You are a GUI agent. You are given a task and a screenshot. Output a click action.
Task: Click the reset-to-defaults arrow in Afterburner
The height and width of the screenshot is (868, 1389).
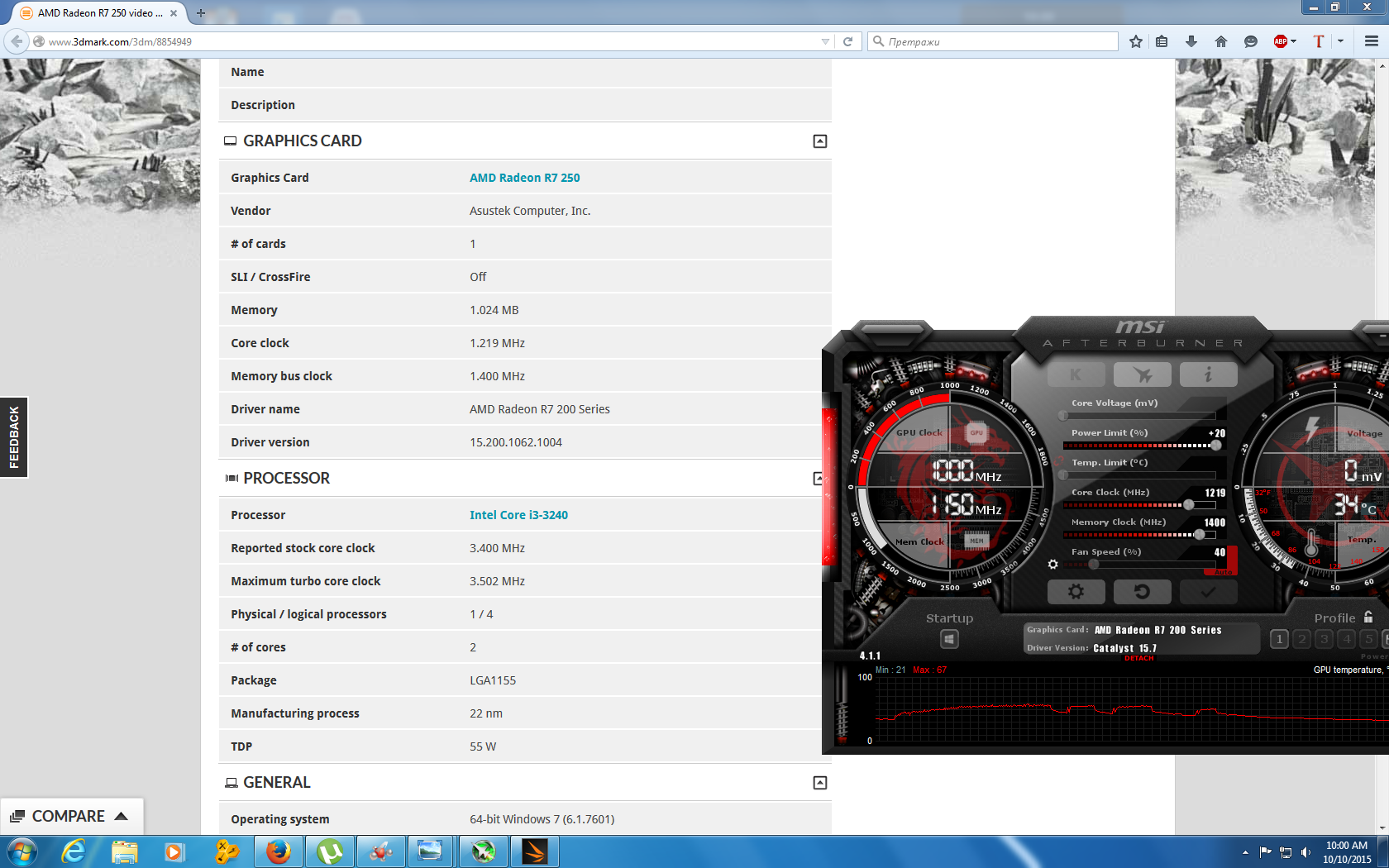(x=1142, y=592)
